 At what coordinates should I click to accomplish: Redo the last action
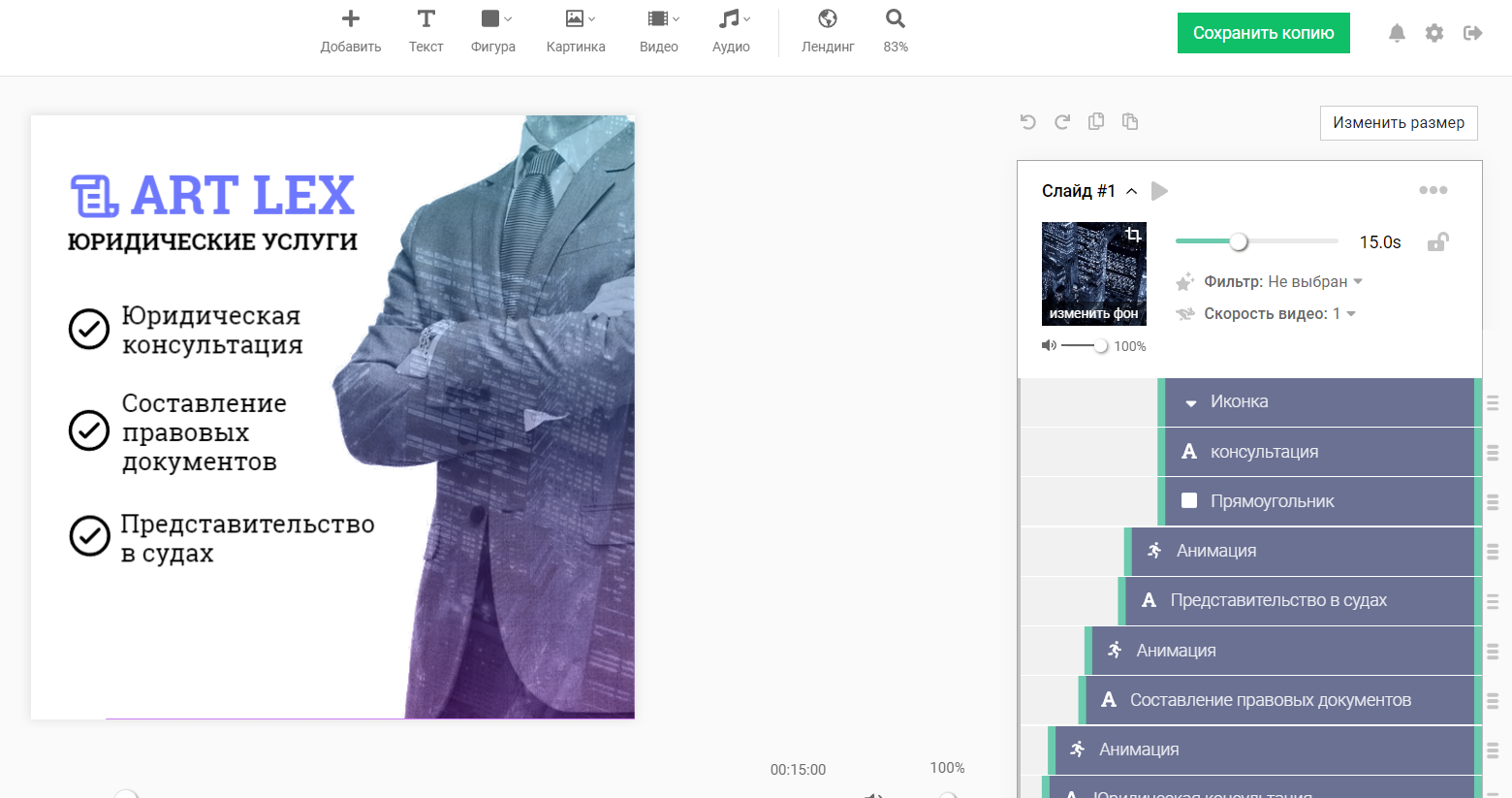pyautogui.click(x=1062, y=122)
